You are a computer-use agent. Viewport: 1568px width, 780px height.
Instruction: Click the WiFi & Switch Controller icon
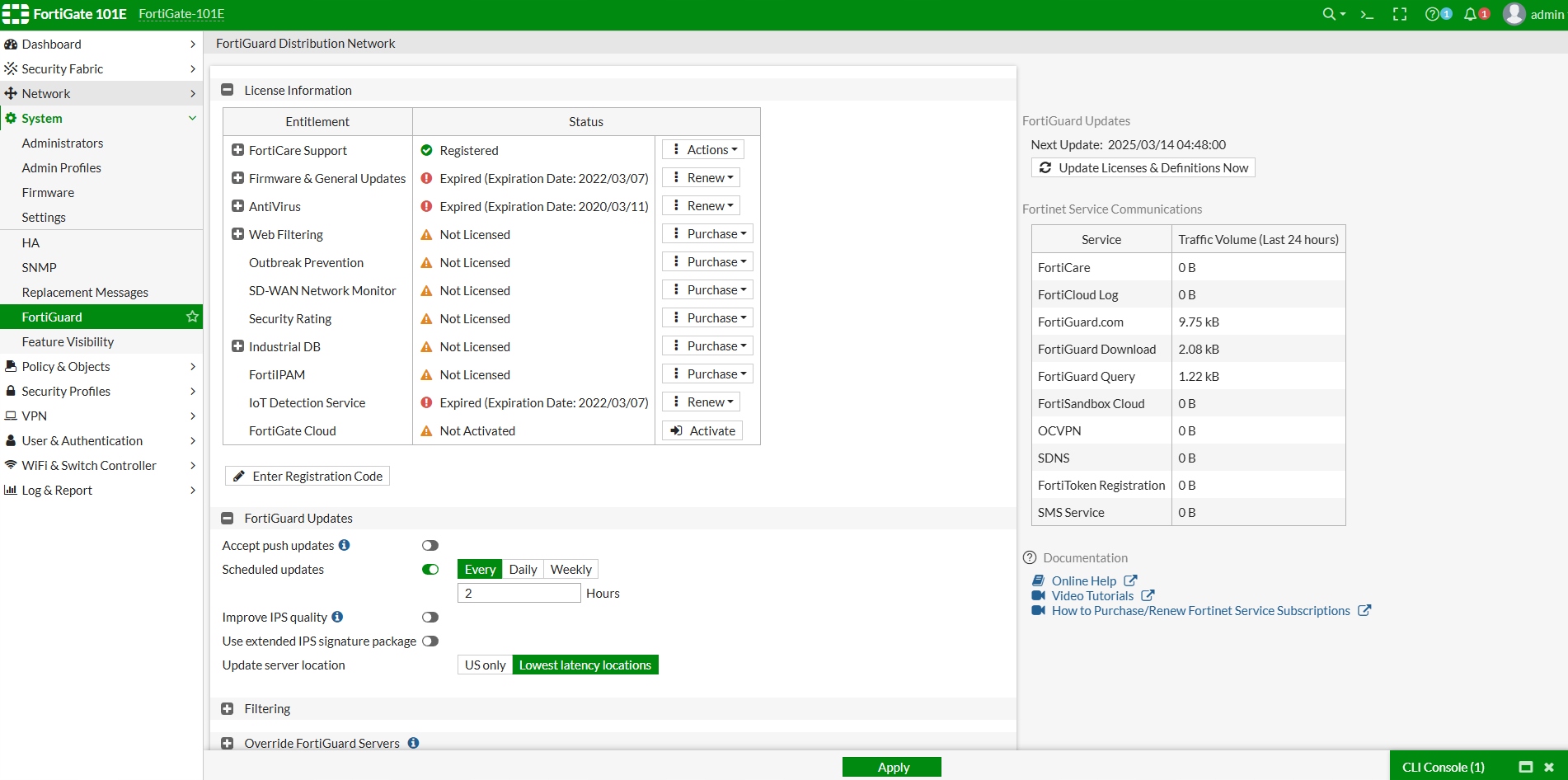[x=11, y=465]
